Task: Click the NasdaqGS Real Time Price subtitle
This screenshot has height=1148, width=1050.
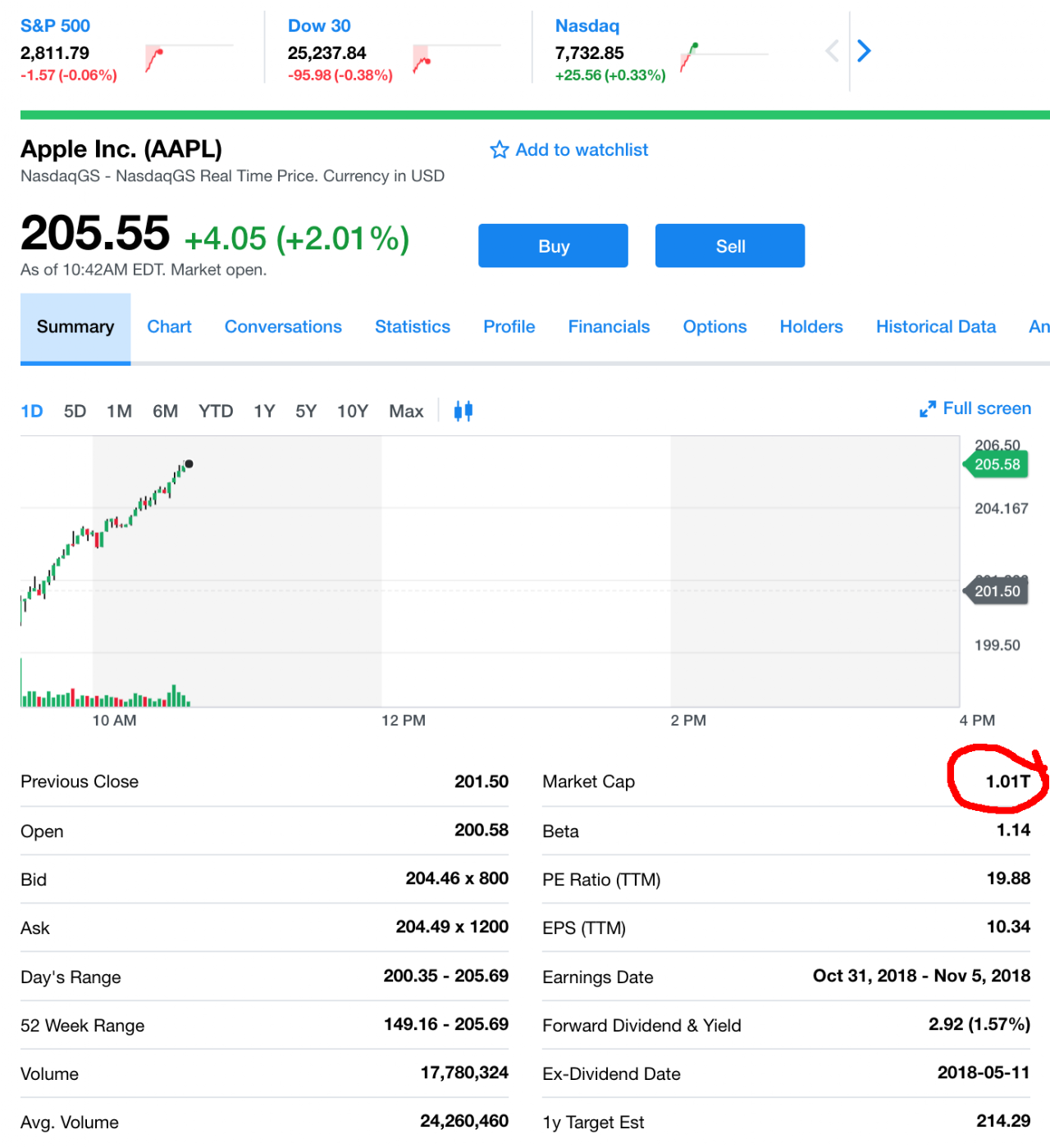Action: point(232,176)
